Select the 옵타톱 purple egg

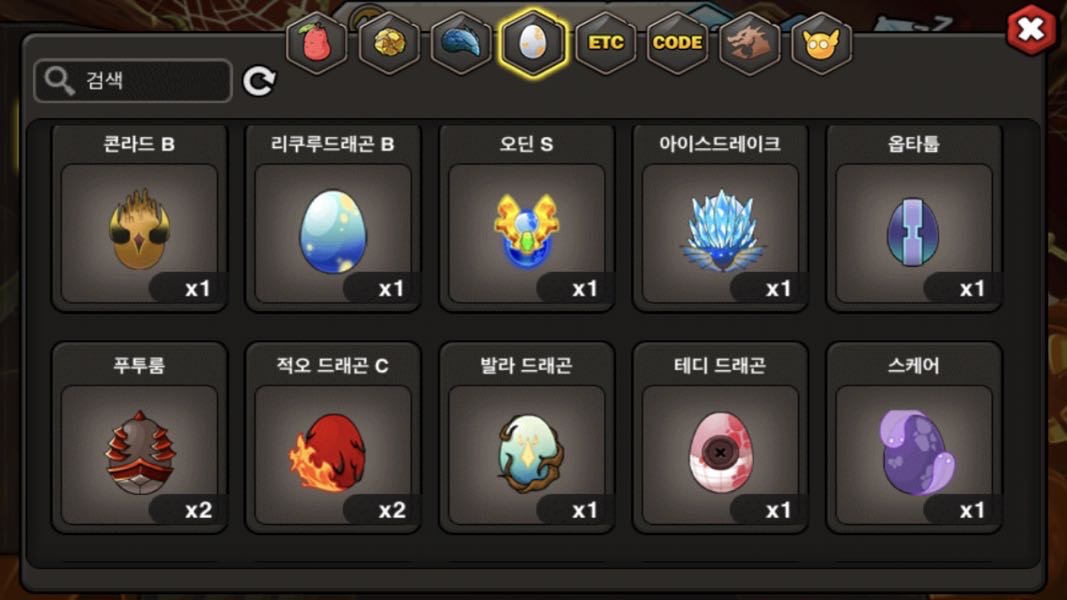914,218
